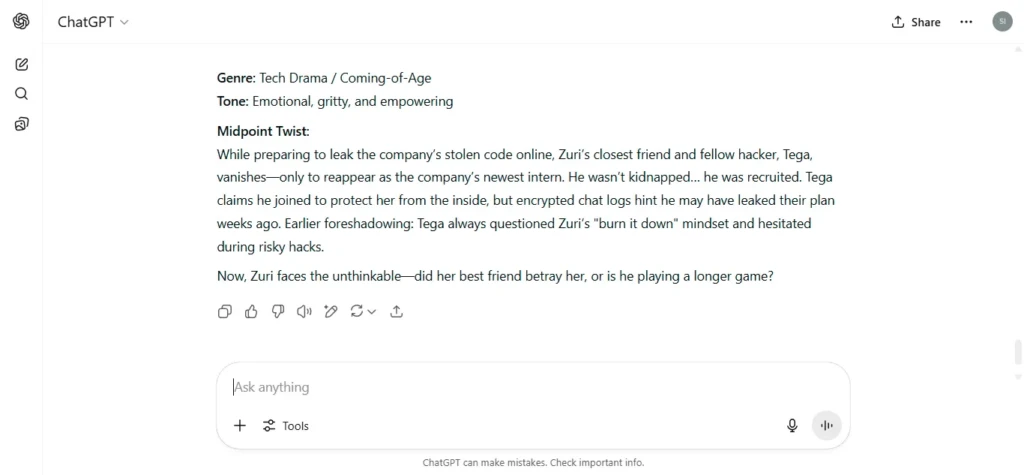
Task: Expand the chevron next to the regenerate icon
Action: [372, 312]
